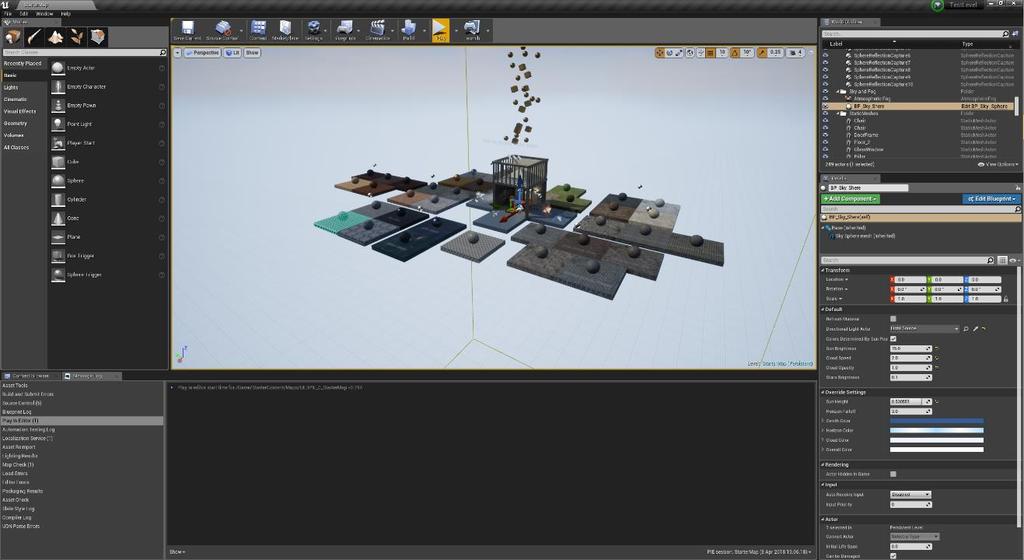Open the Edit menu
This screenshot has height=560, width=1024.
click(x=24, y=14)
